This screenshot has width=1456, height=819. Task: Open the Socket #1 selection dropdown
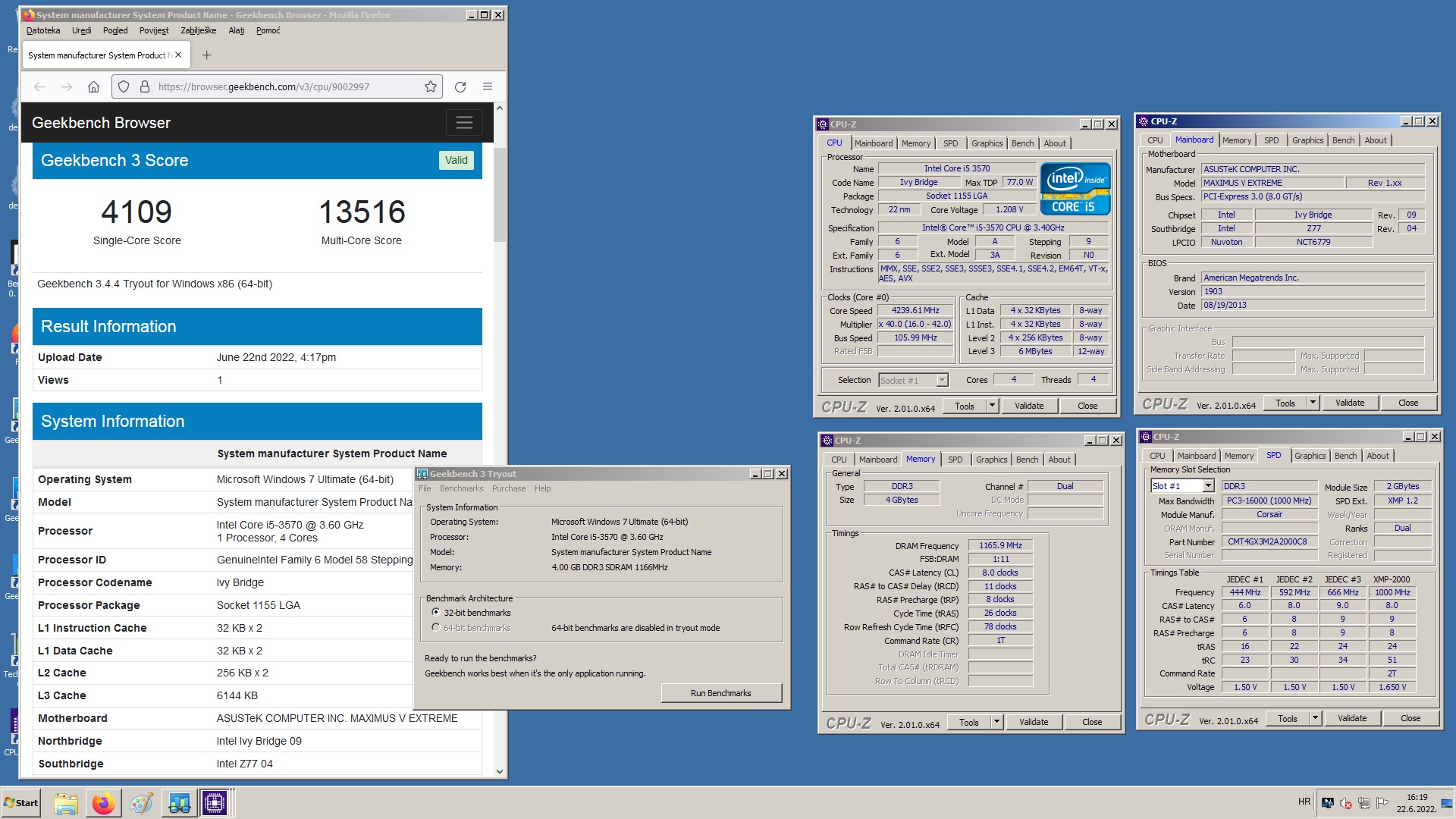pyautogui.click(x=942, y=381)
